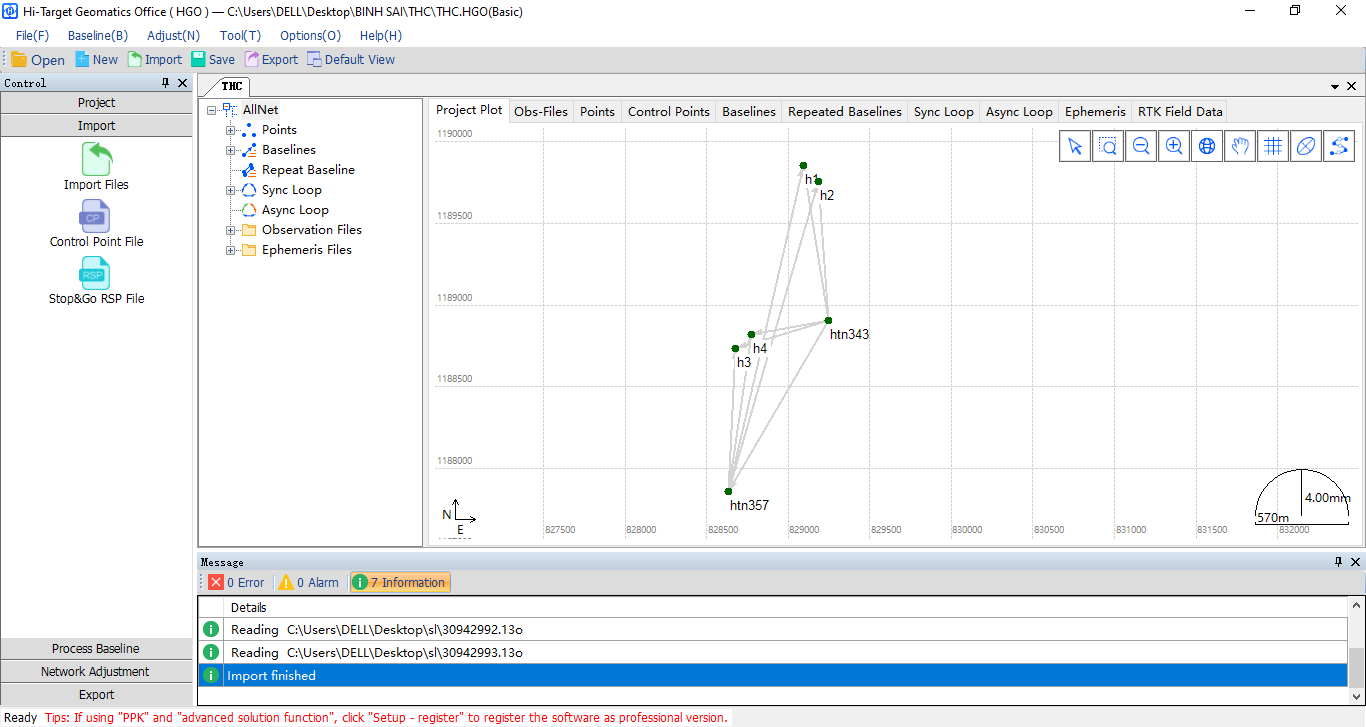
Task: Select the arrow pointer tool in plot
Action: [1075, 146]
